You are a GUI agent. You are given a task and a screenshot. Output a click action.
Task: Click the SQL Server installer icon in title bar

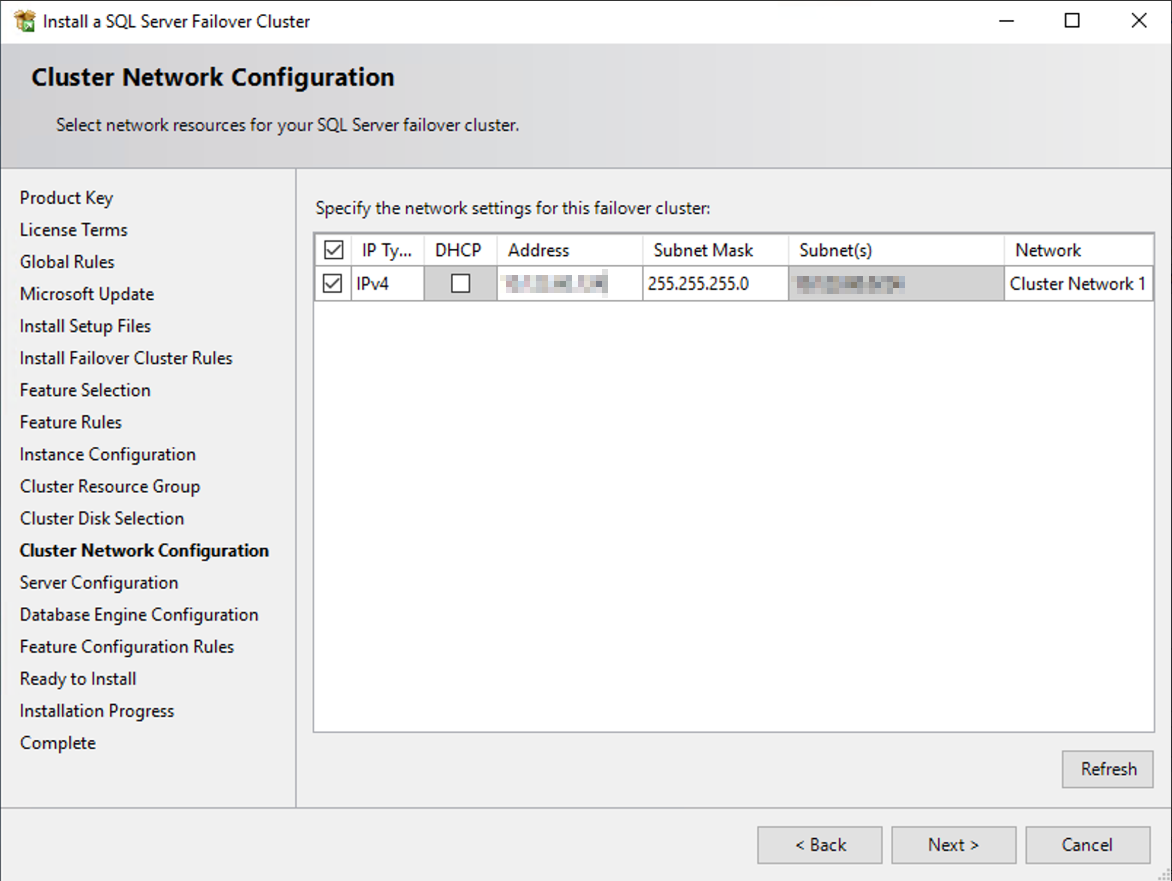(25, 21)
